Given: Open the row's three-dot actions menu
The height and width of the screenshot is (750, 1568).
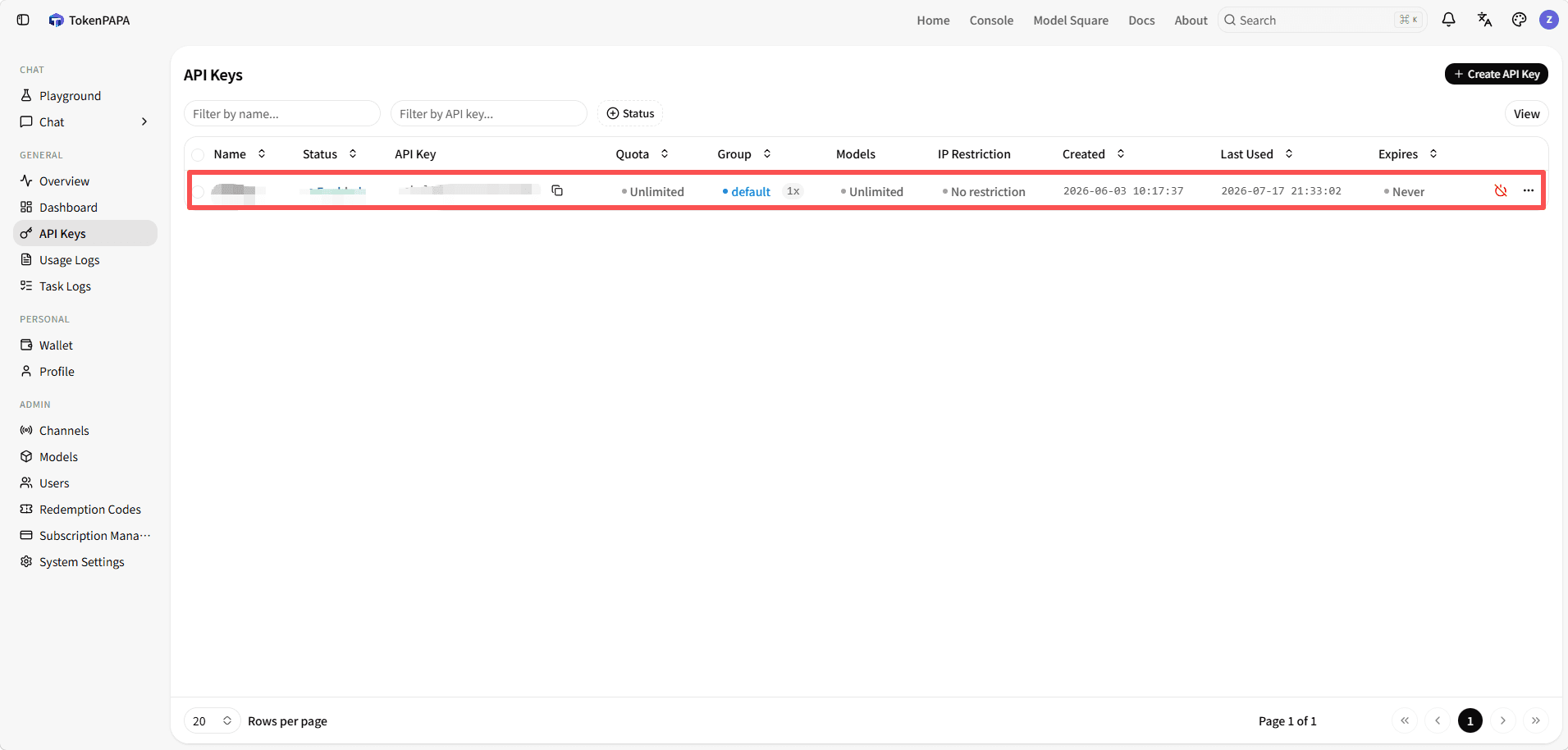Looking at the screenshot, I should [x=1529, y=190].
